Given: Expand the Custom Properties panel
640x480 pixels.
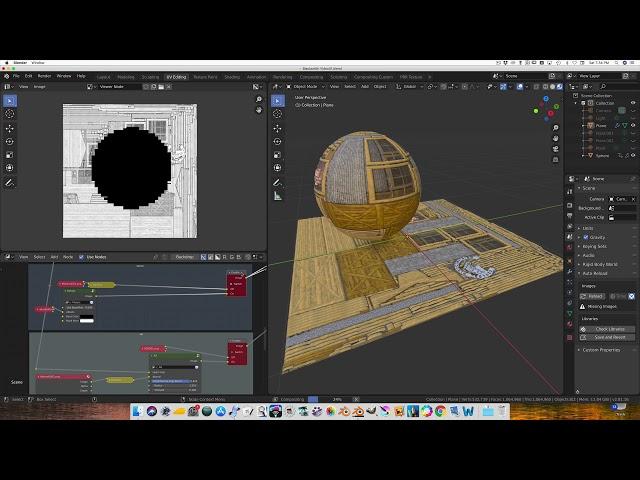Looking at the screenshot, I should point(601,350).
